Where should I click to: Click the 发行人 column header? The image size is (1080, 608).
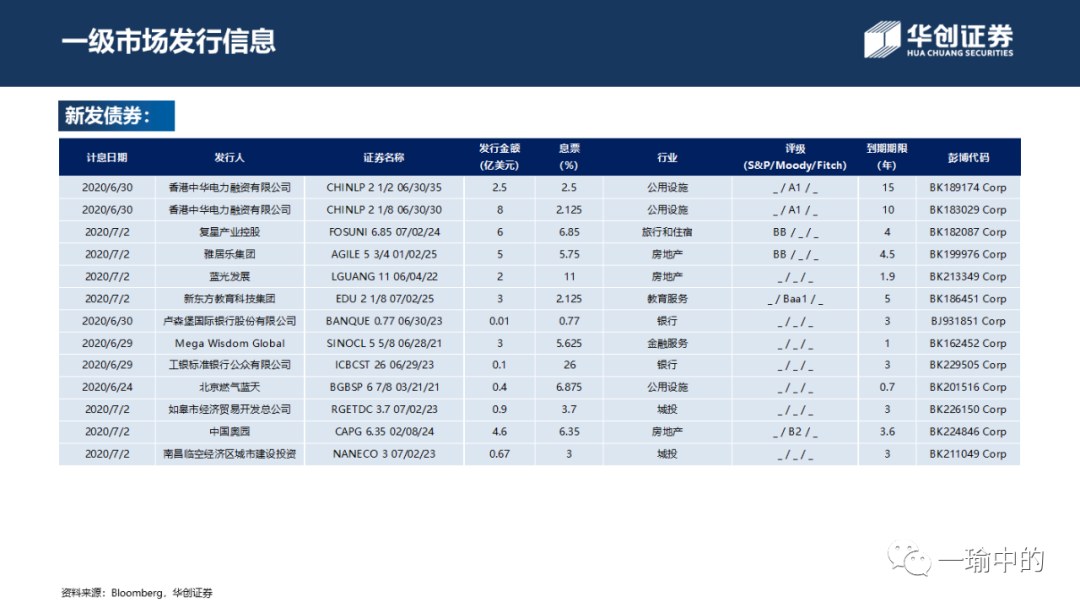pyautogui.click(x=229, y=158)
